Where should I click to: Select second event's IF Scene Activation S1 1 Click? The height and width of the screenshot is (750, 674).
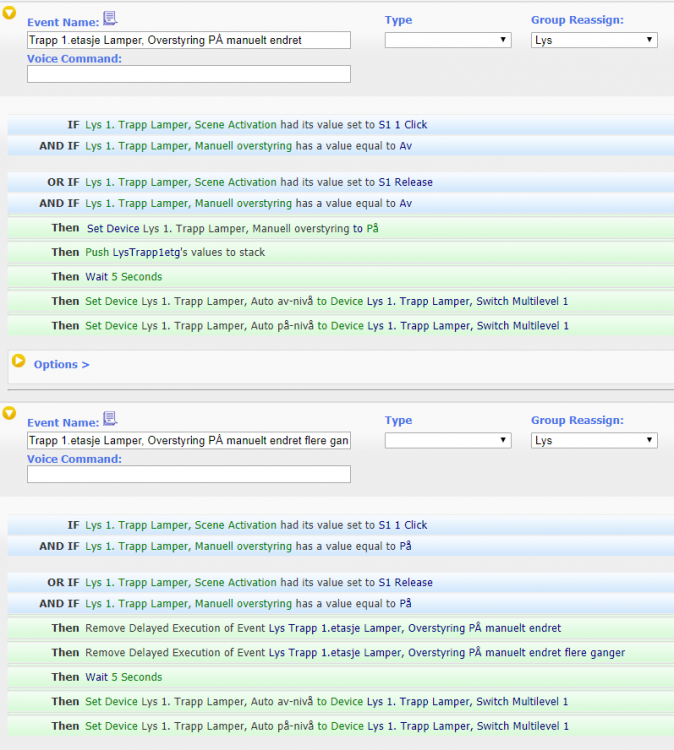tap(341, 525)
